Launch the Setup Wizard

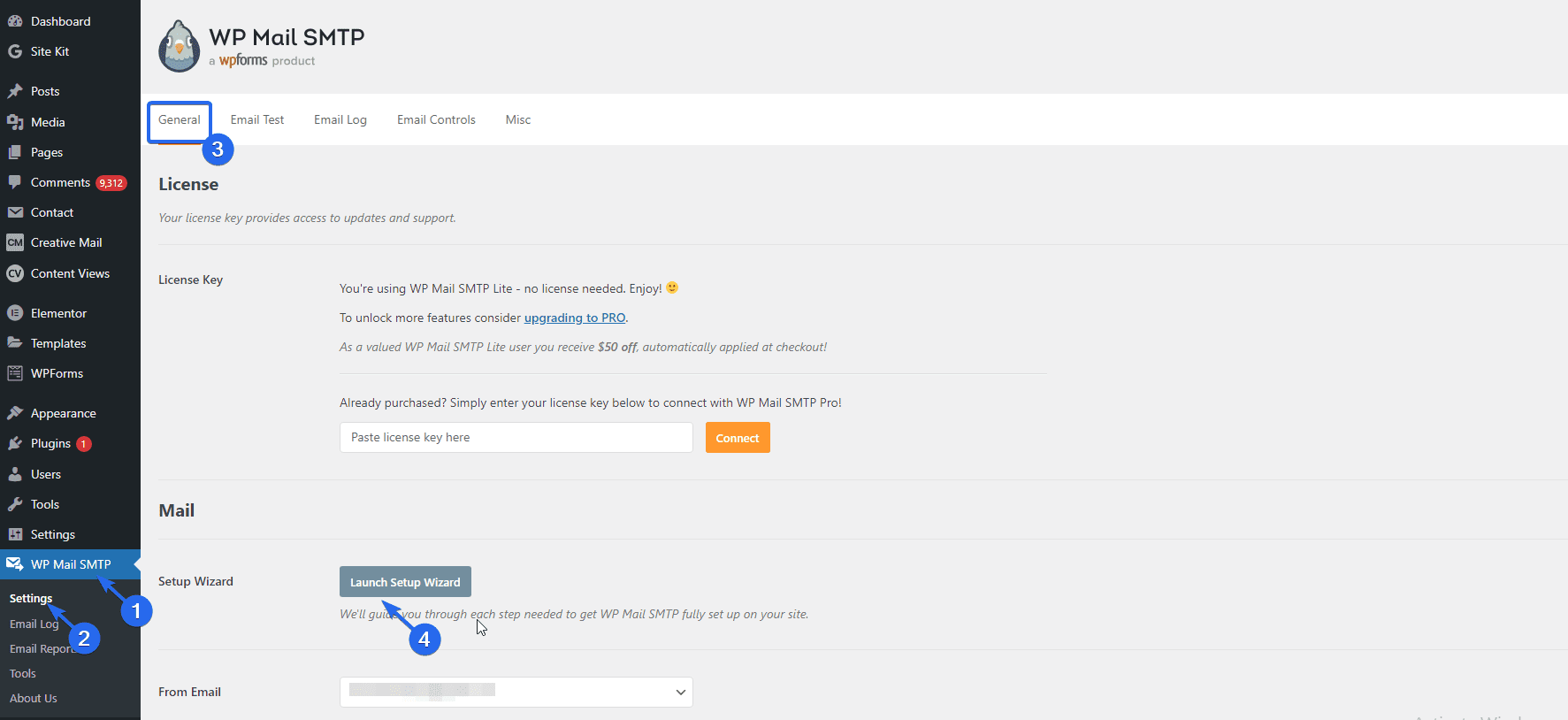[x=405, y=582]
